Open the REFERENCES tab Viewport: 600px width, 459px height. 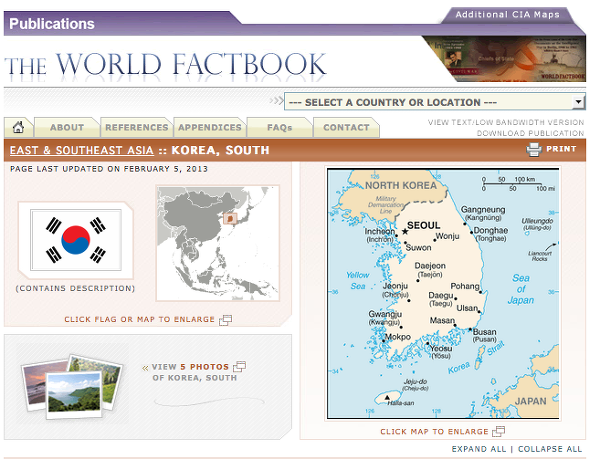tap(137, 127)
